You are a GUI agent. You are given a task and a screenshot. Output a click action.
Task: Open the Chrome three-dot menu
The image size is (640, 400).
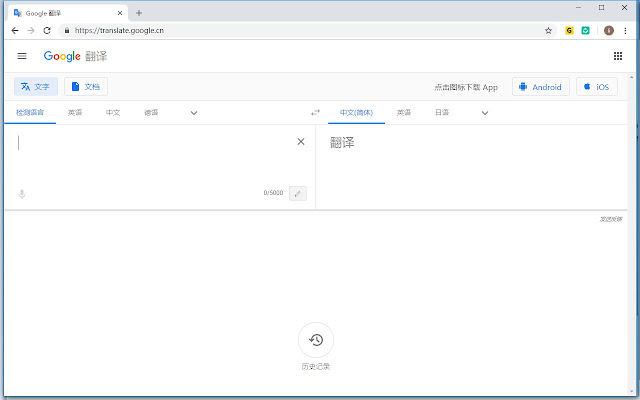click(x=625, y=30)
